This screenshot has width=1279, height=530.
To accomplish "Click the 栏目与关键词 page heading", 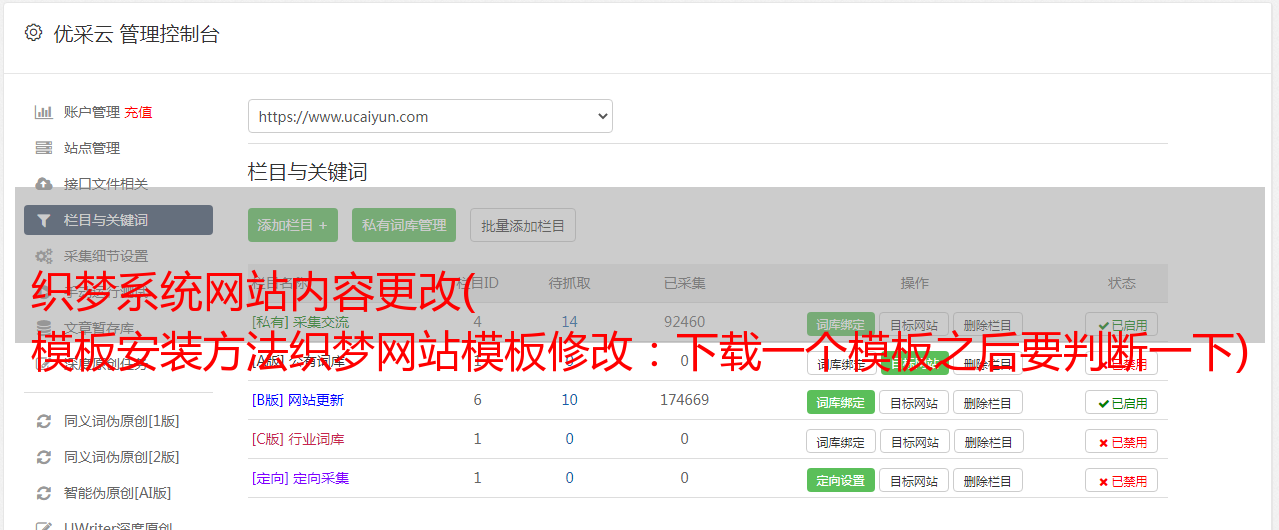I will coord(308,172).
